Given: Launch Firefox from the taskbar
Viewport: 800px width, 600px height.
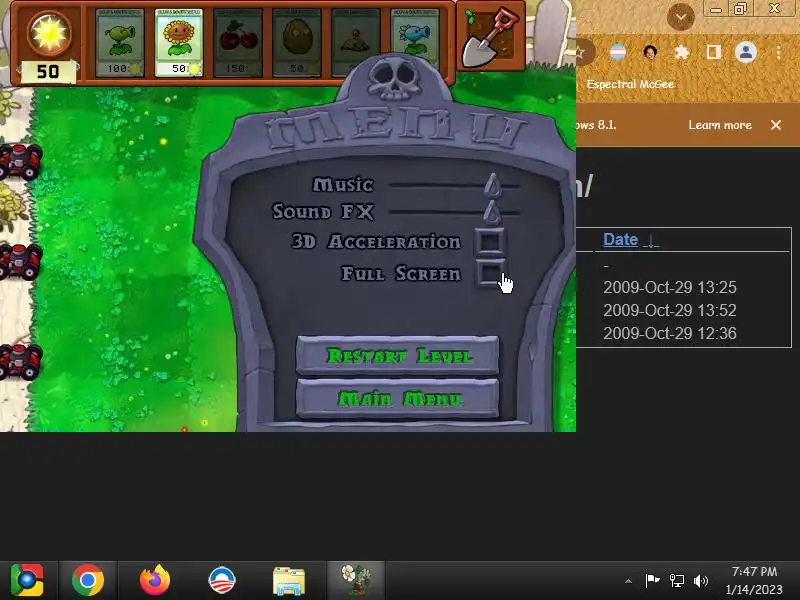Looking at the screenshot, I should (155, 580).
